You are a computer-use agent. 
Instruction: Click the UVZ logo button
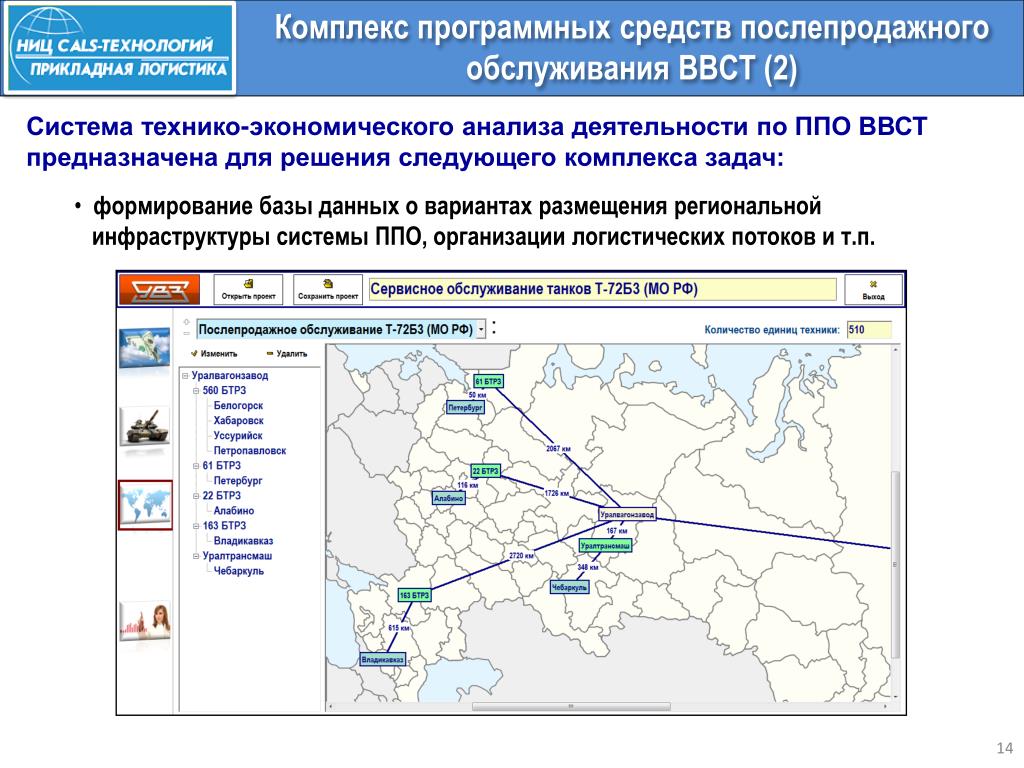coord(159,289)
